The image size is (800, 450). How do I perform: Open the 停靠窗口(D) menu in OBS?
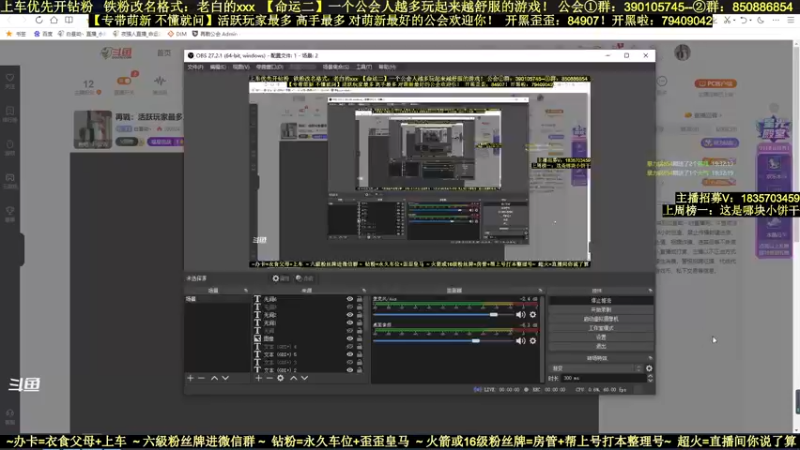click(269, 67)
